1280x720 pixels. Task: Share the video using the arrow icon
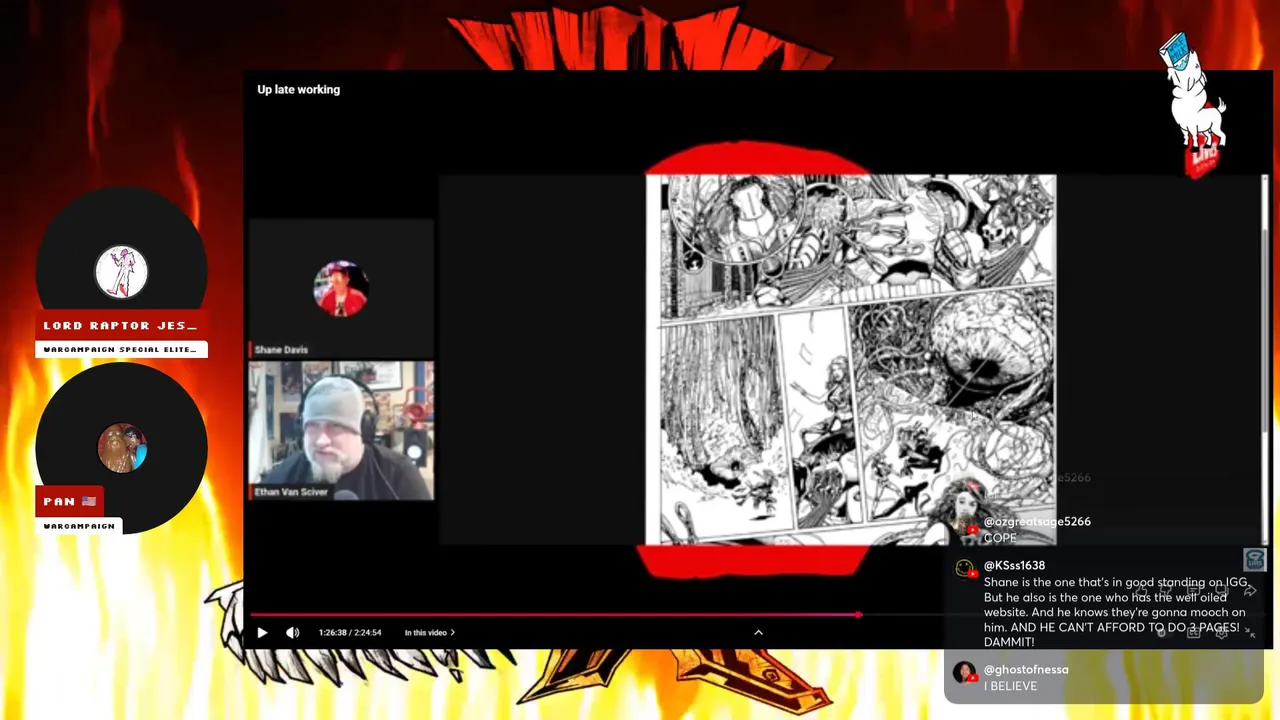coord(1250,591)
